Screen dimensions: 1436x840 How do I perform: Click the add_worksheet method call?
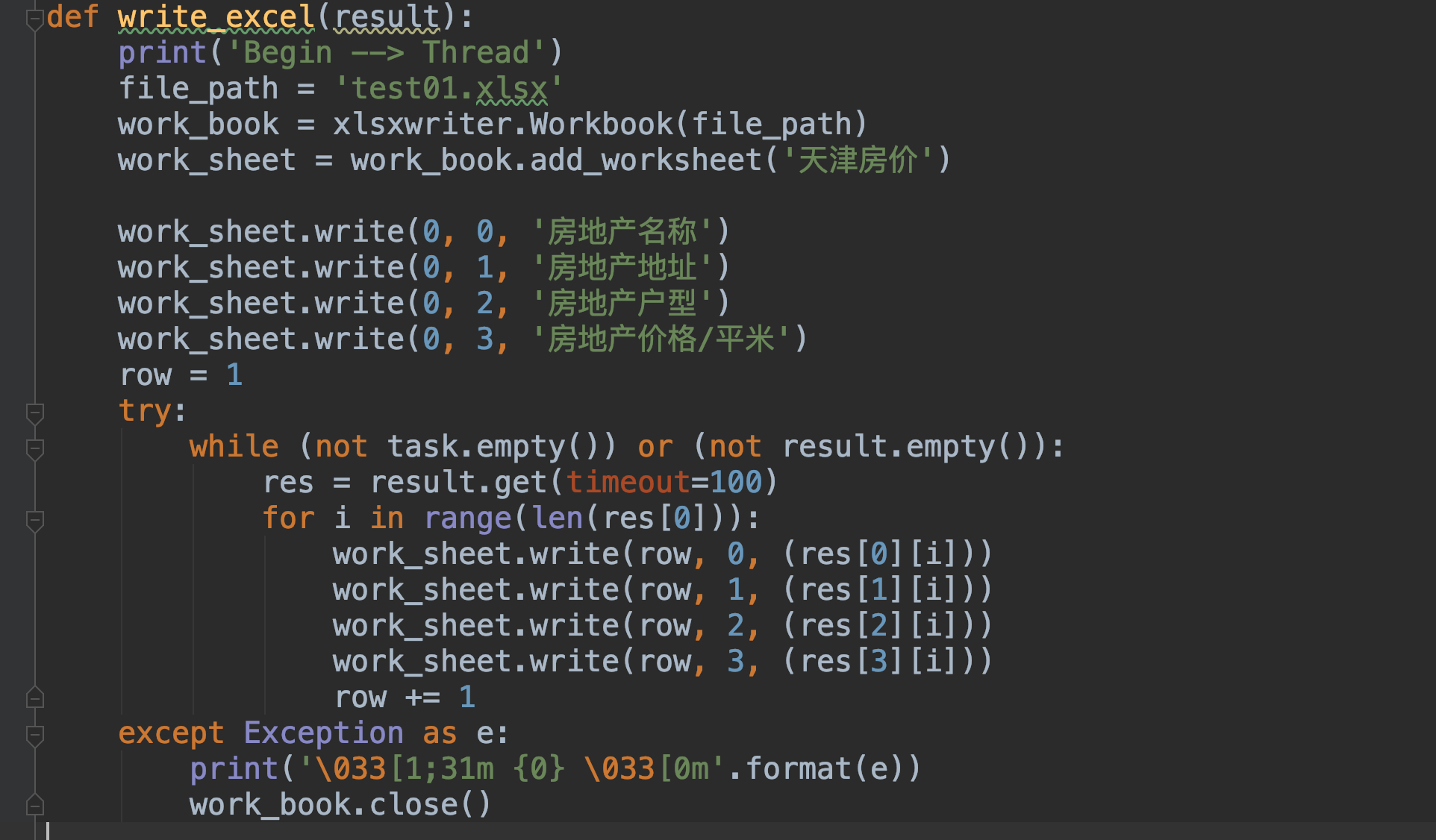click(x=646, y=160)
